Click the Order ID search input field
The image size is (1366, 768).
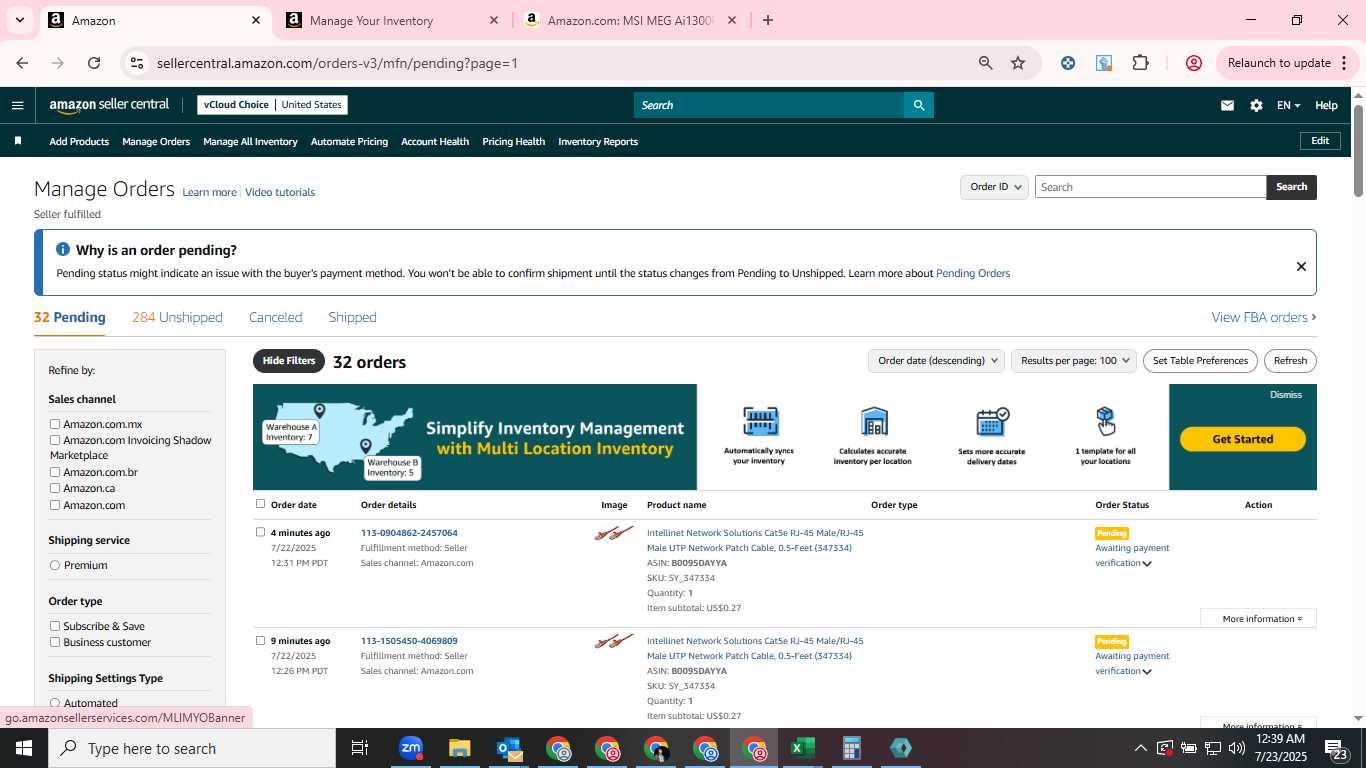[x=1150, y=187]
